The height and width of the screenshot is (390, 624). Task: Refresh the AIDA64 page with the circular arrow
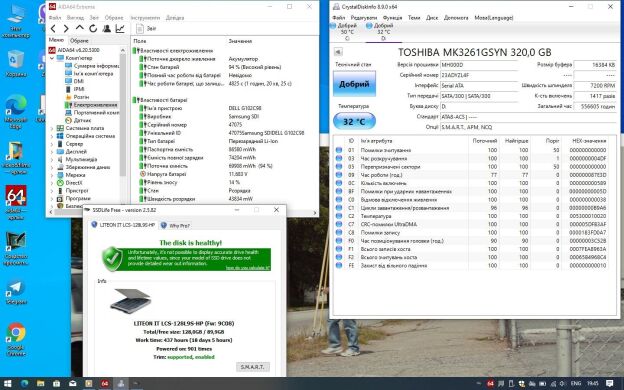[93, 29]
